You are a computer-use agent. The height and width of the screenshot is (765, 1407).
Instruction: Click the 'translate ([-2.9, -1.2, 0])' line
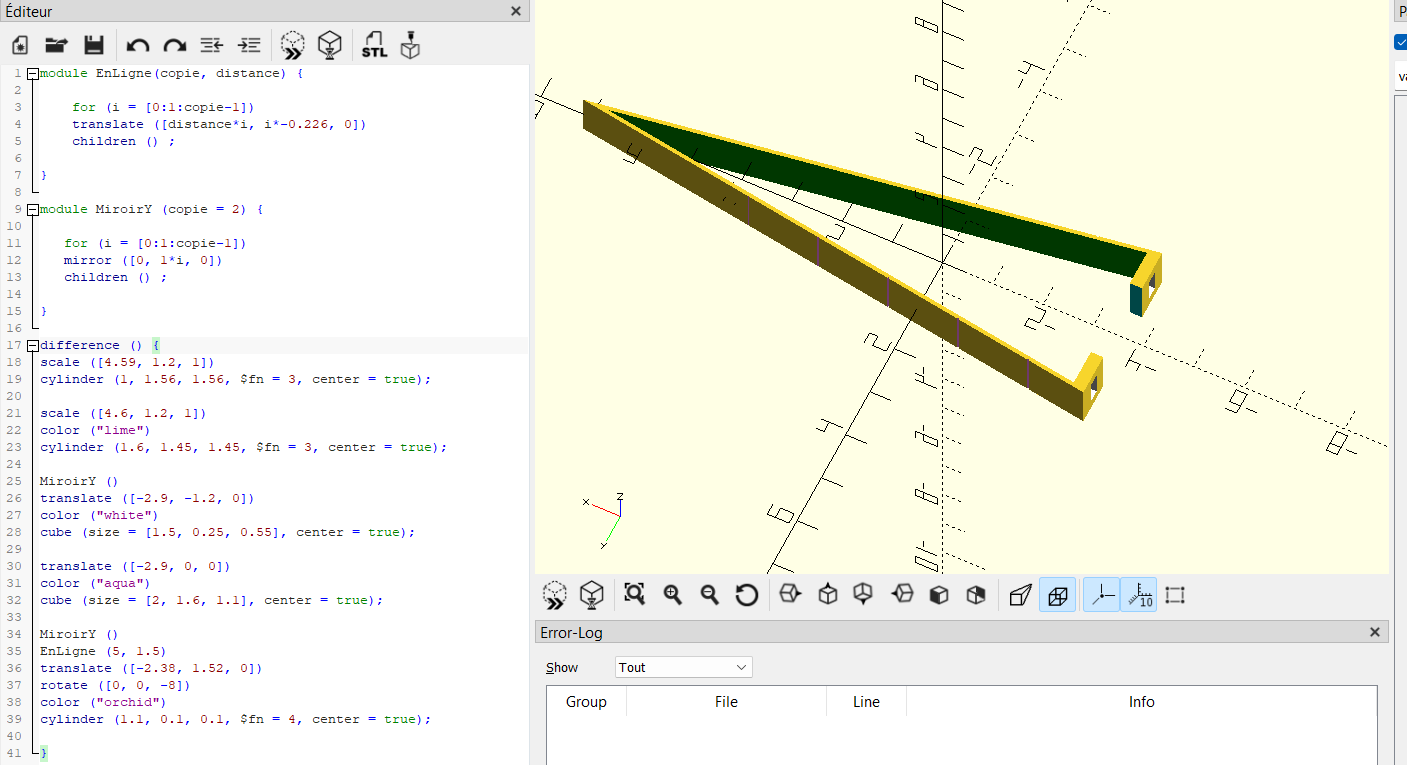click(x=147, y=498)
